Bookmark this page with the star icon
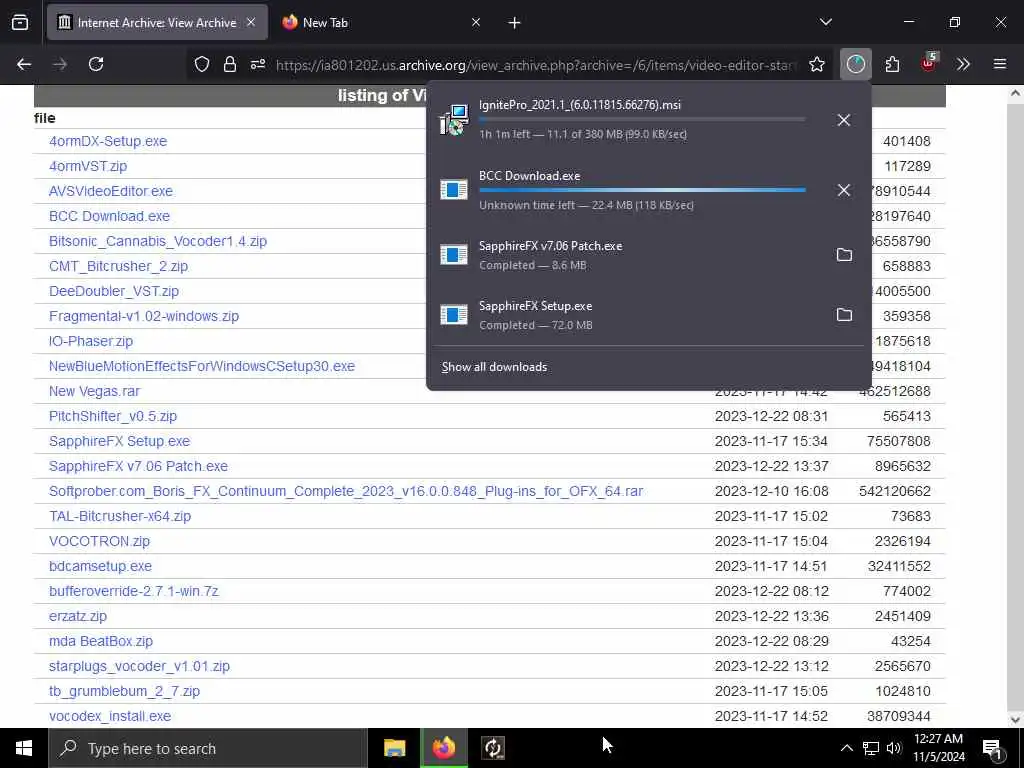This screenshot has width=1024, height=768. click(816, 64)
